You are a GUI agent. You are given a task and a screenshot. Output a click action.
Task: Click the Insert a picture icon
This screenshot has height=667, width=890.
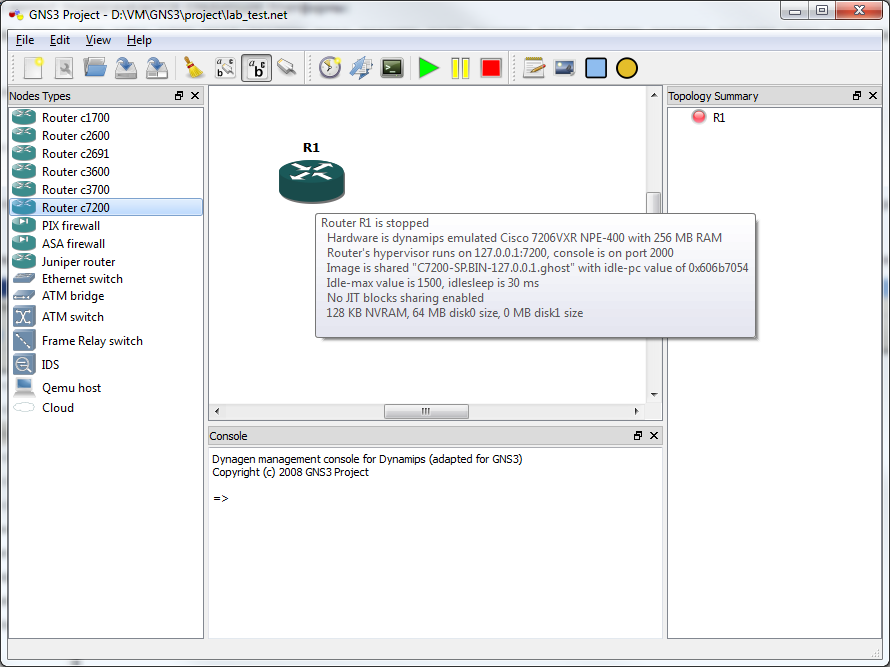pyautogui.click(x=565, y=68)
